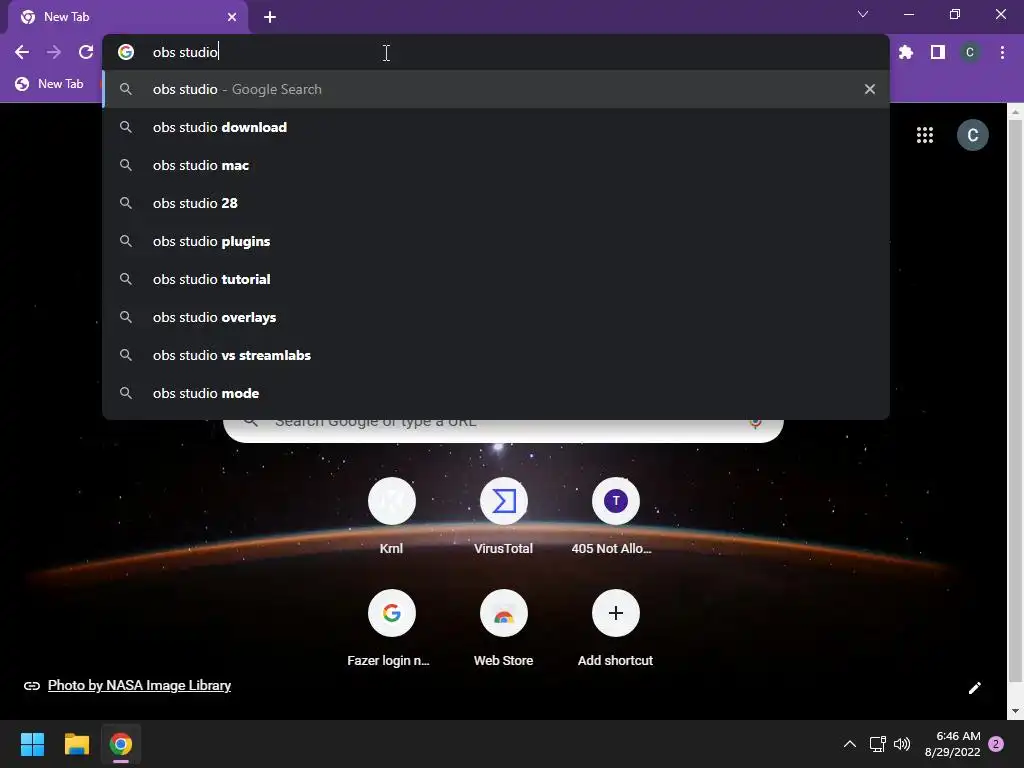Open New Tab bookmark in bookmarks bar
Screen dimensions: 1024x768
point(50,84)
